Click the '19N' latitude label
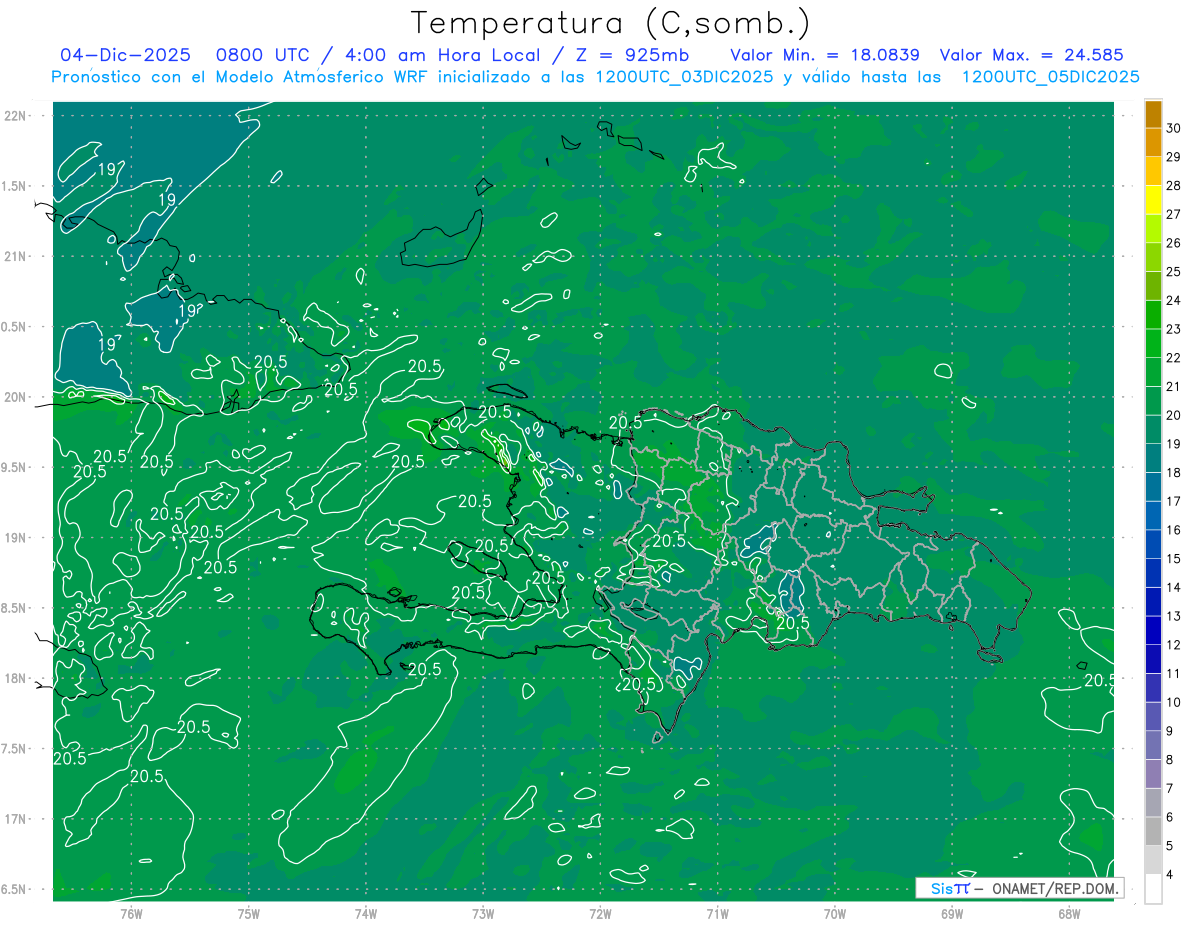Image resolution: width=1200 pixels, height=927 pixels. [14, 537]
